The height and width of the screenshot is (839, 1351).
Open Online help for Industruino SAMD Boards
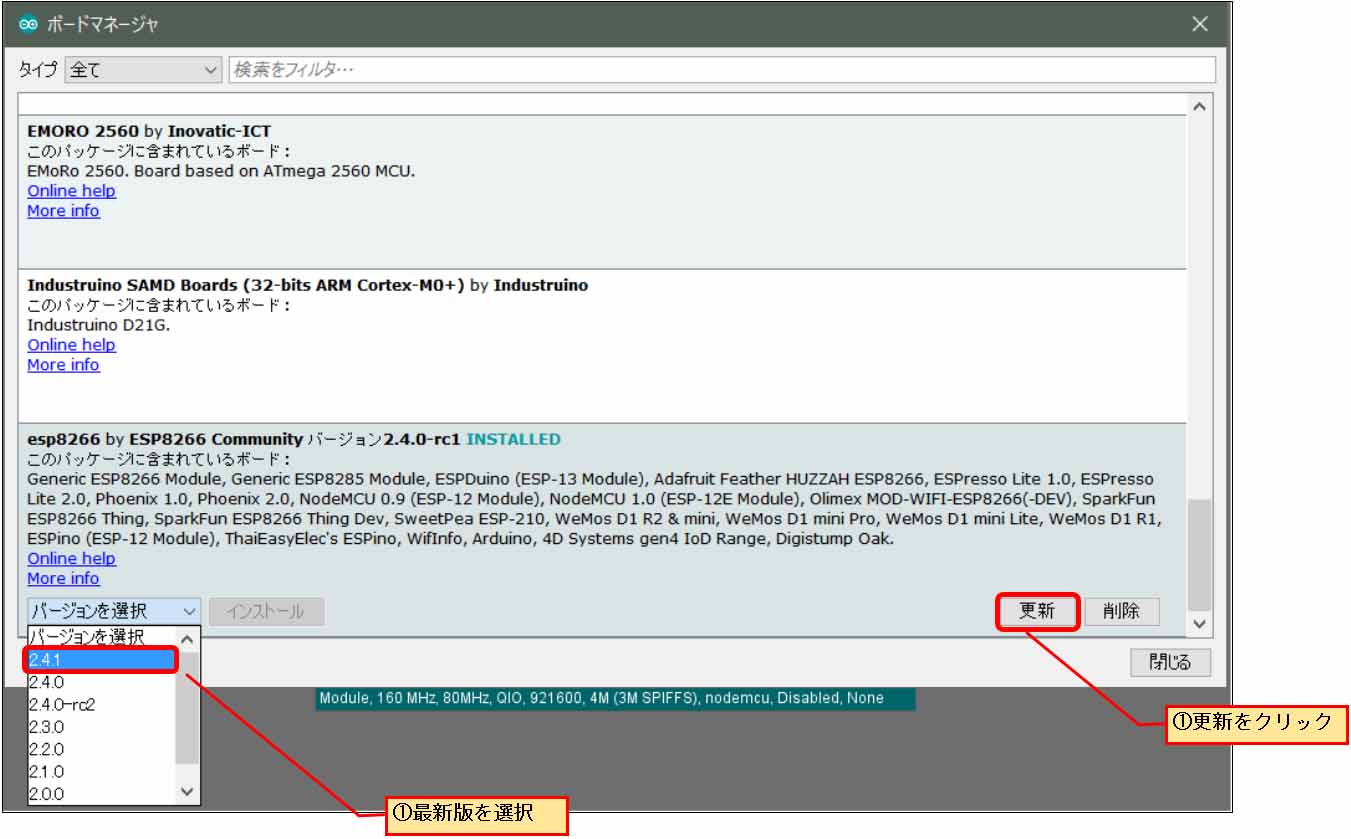point(71,345)
